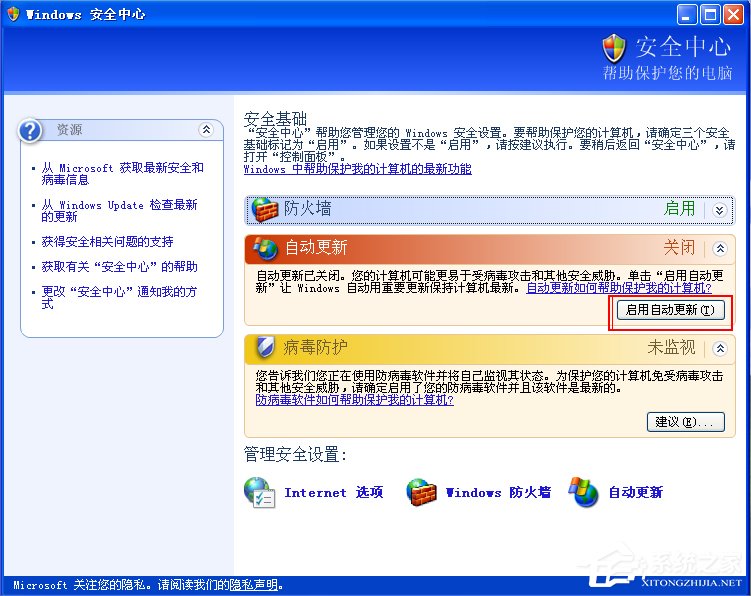751x596 pixels.
Task: Collapse the 资源 panel chevron
Action: pyautogui.click(x=206, y=129)
